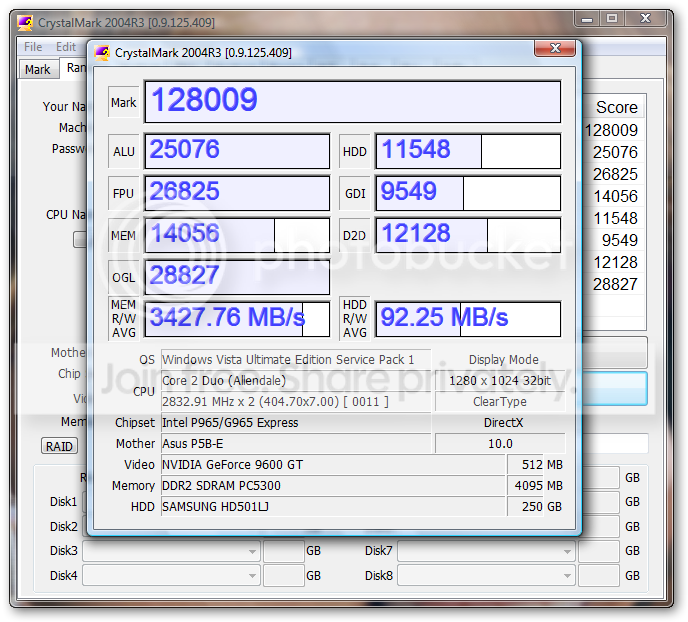This screenshot has width=688, height=622.
Task: Click the D2D score 12128 in dialog
Action: pos(468,236)
